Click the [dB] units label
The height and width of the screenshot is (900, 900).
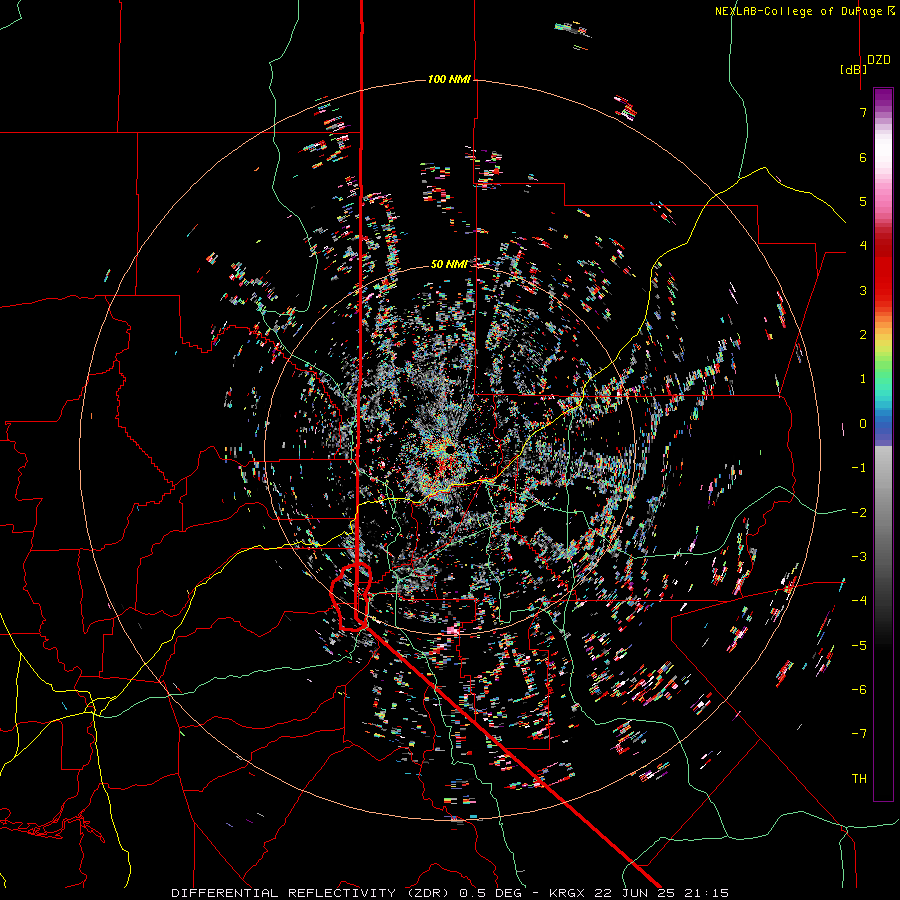point(854,69)
